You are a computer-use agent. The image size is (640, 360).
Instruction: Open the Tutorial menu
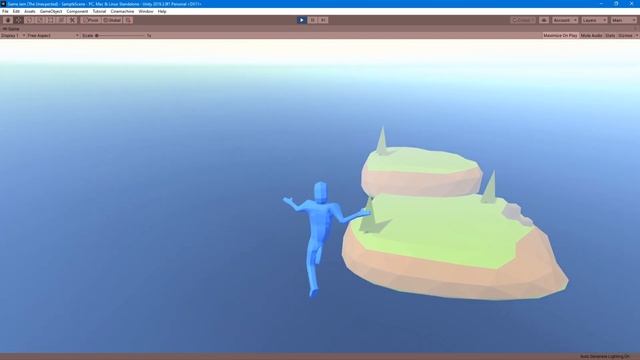99,11
